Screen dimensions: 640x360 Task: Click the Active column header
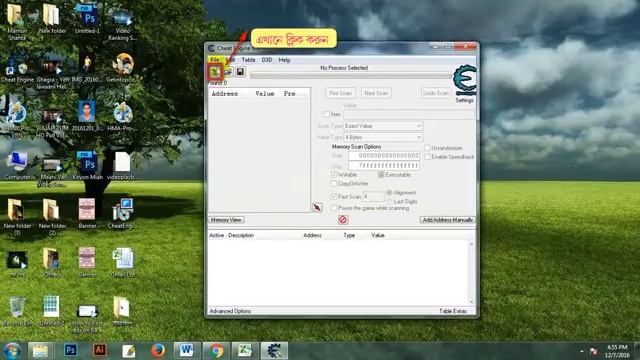(217, 236)
